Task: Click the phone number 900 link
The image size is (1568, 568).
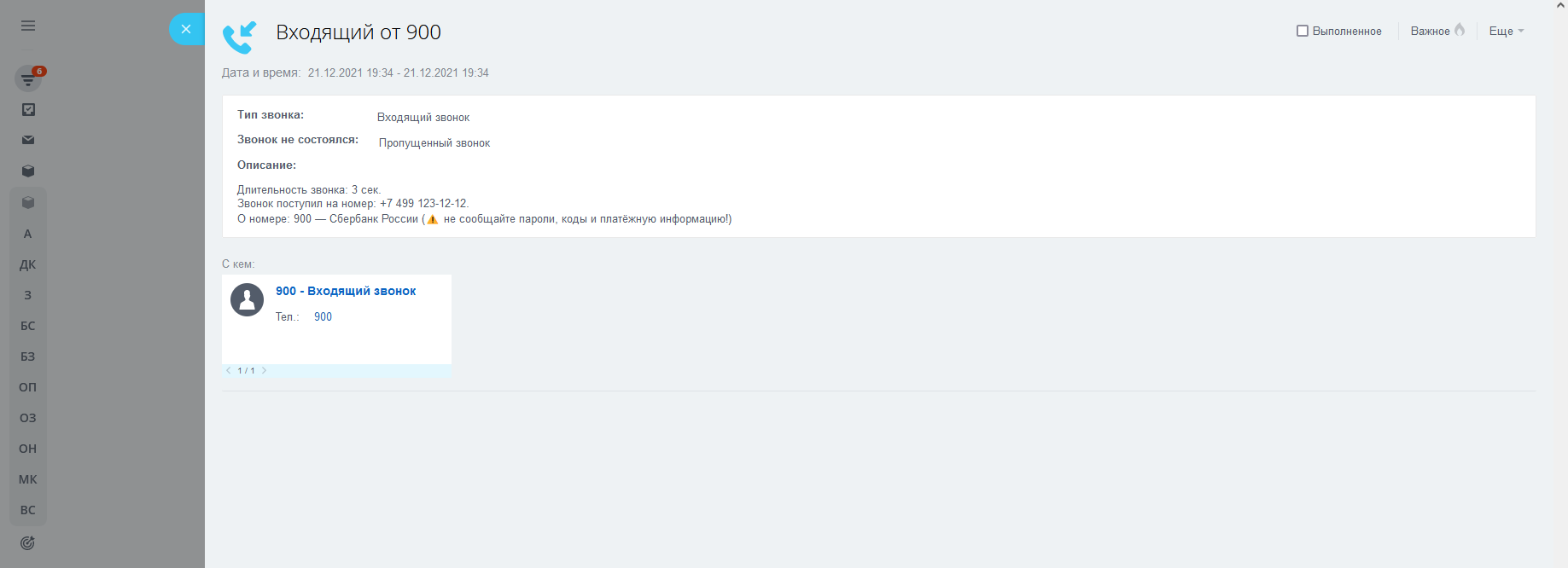Action: coord(323,316)
